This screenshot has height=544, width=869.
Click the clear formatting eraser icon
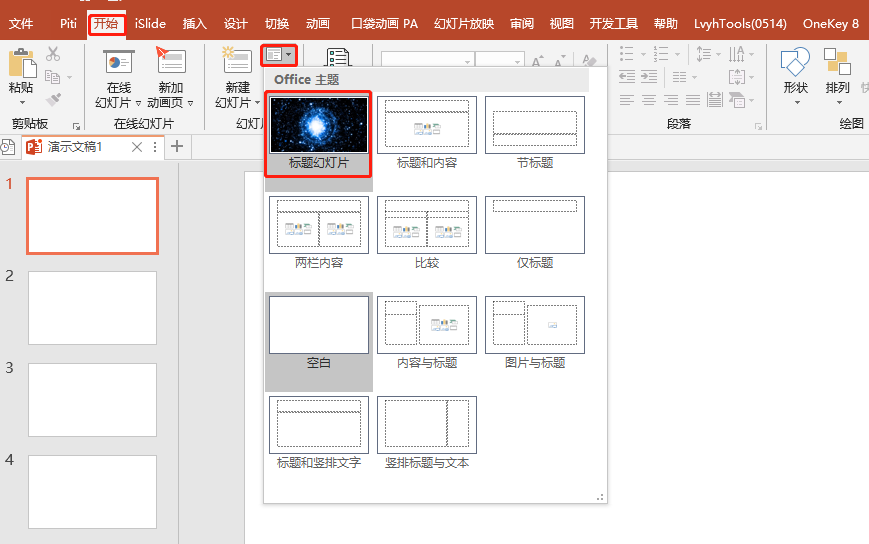tap(589, 60)
